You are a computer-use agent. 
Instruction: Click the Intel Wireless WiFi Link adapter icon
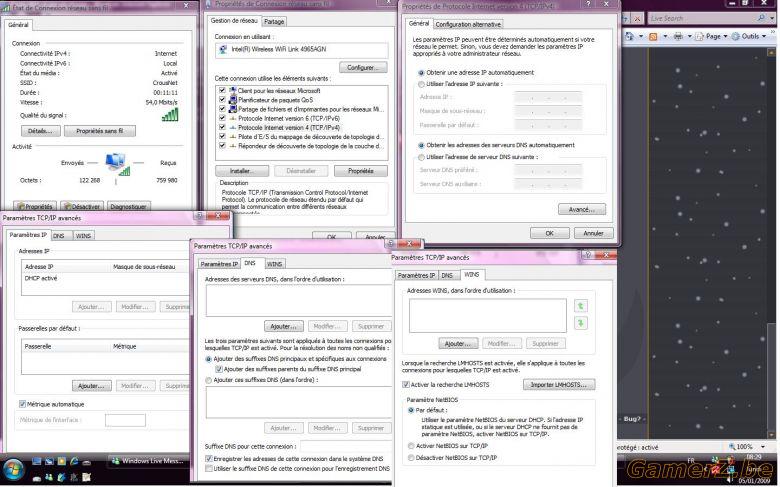coord(223,49)
